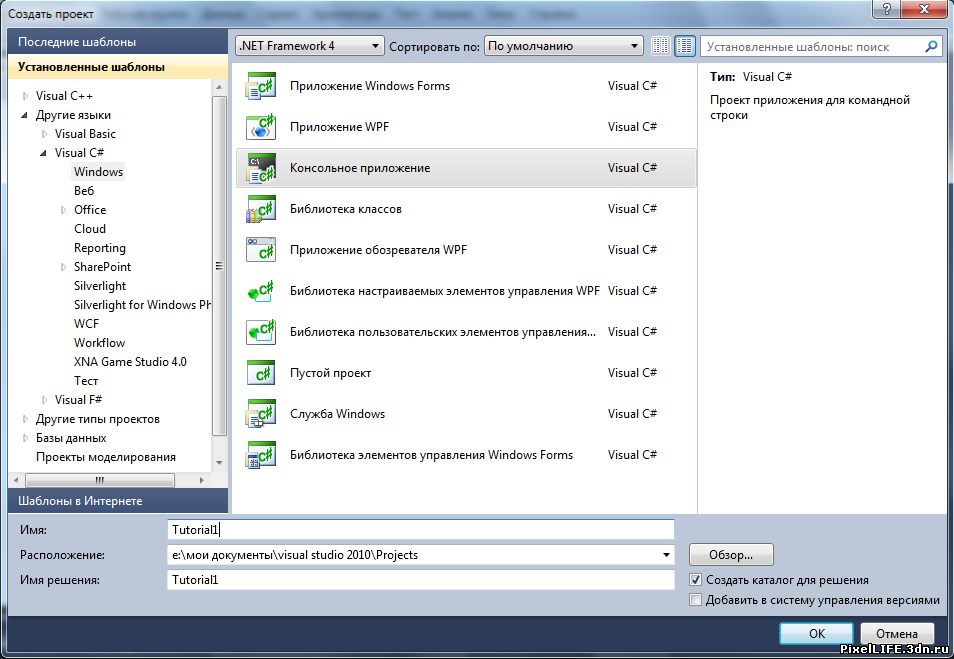Viewport: 954px width, 659px height.
Task: Switch to medium icons list view
Action: [x=684, y=46]
